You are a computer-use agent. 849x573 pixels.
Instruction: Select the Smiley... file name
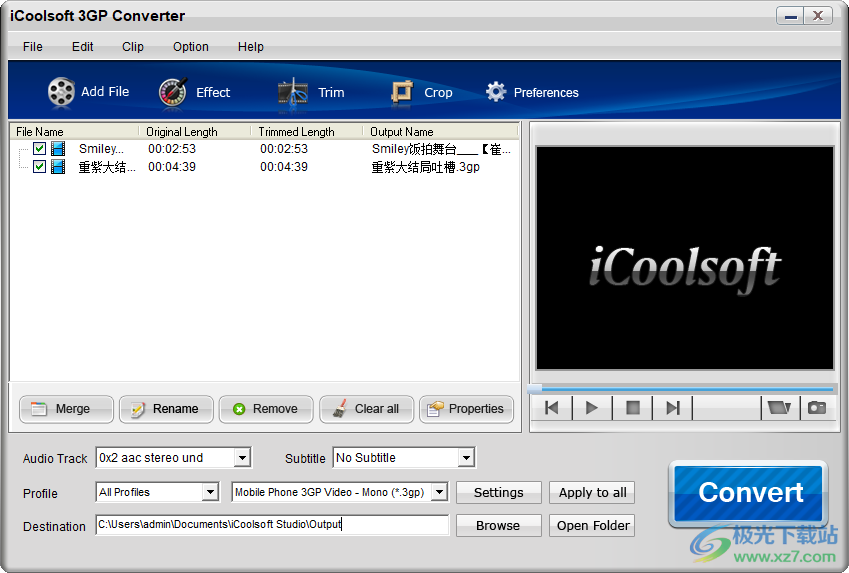click(x=101, y=148)
